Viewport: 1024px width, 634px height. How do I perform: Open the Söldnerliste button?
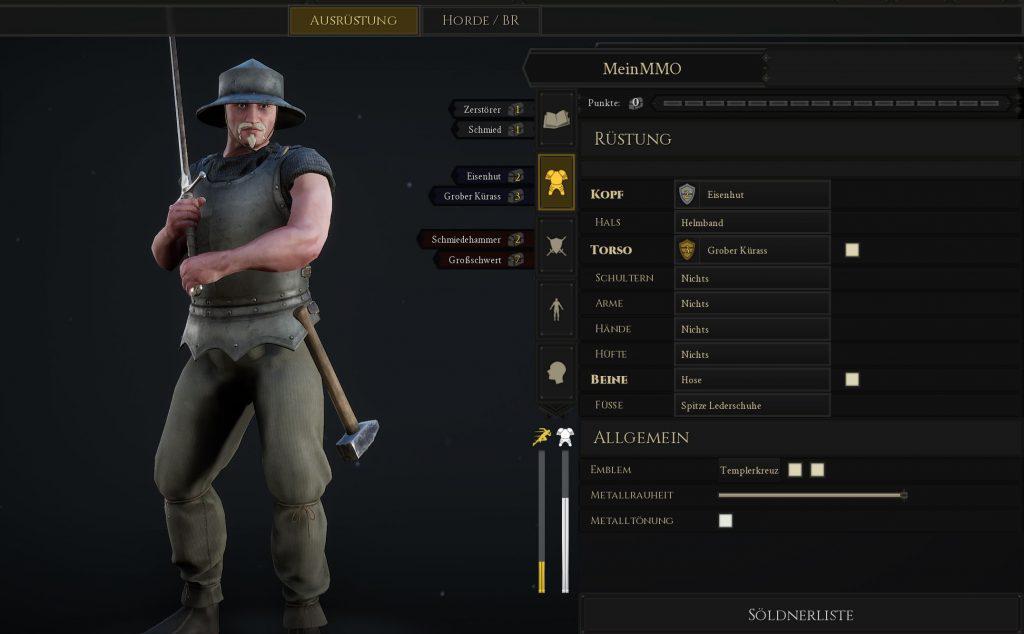[800, 614]
